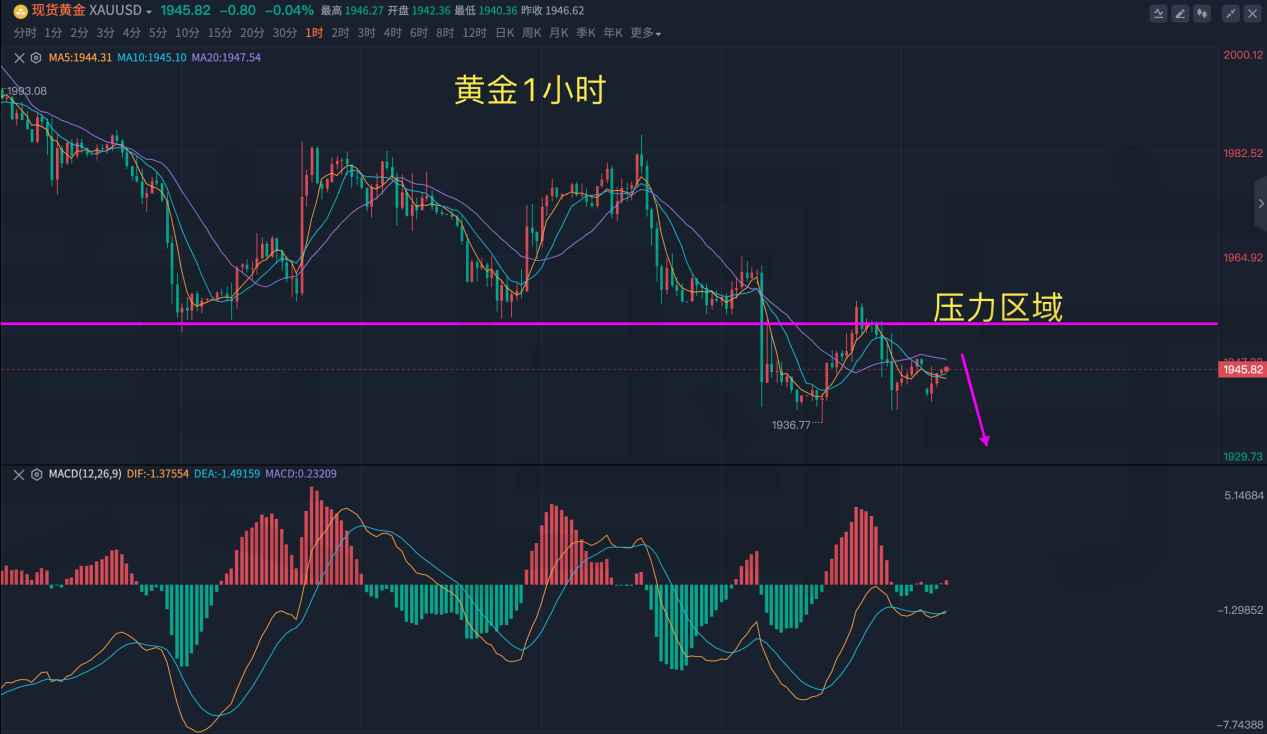Expand the XAUUSD symbol dropdown

pyautogui.click(x=149, y=12)
